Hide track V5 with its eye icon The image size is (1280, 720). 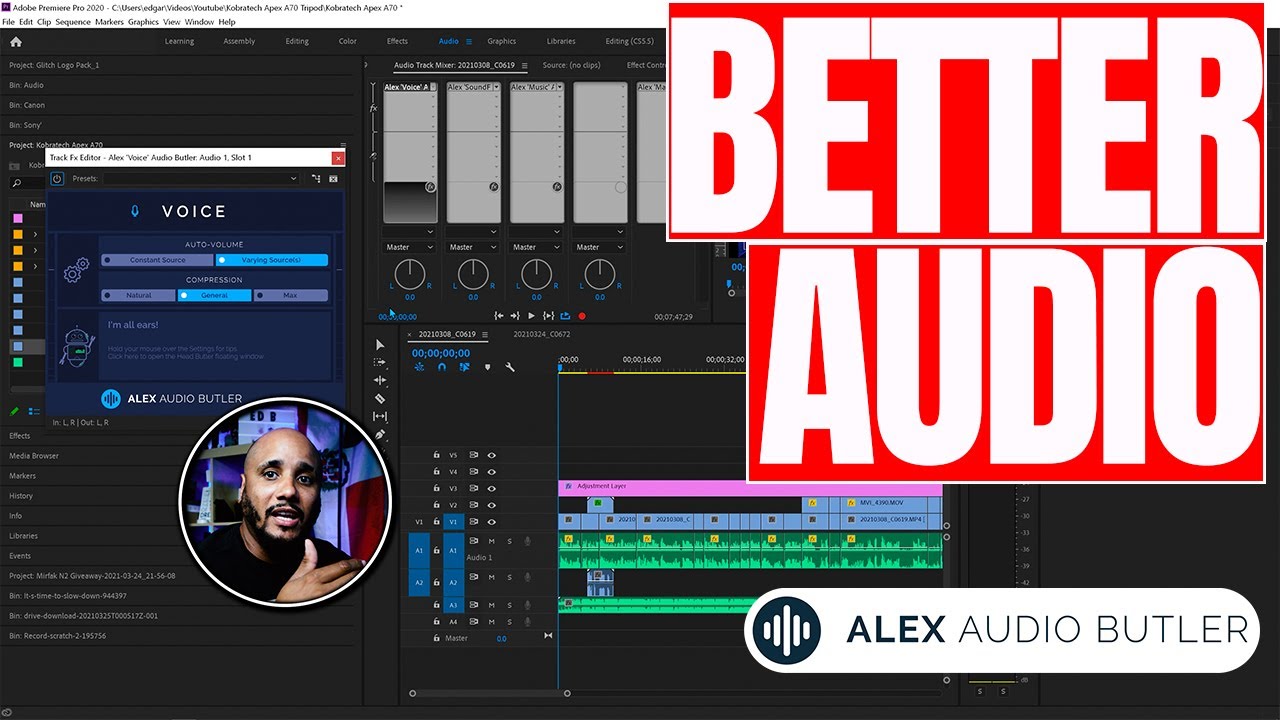pyautogui.click(x=491, y=455)
